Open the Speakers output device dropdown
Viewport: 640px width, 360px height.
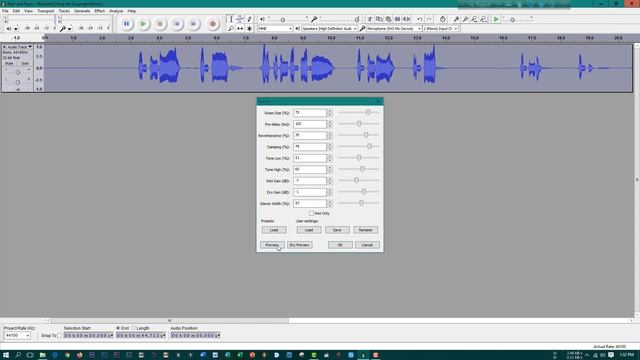[329, 29]
